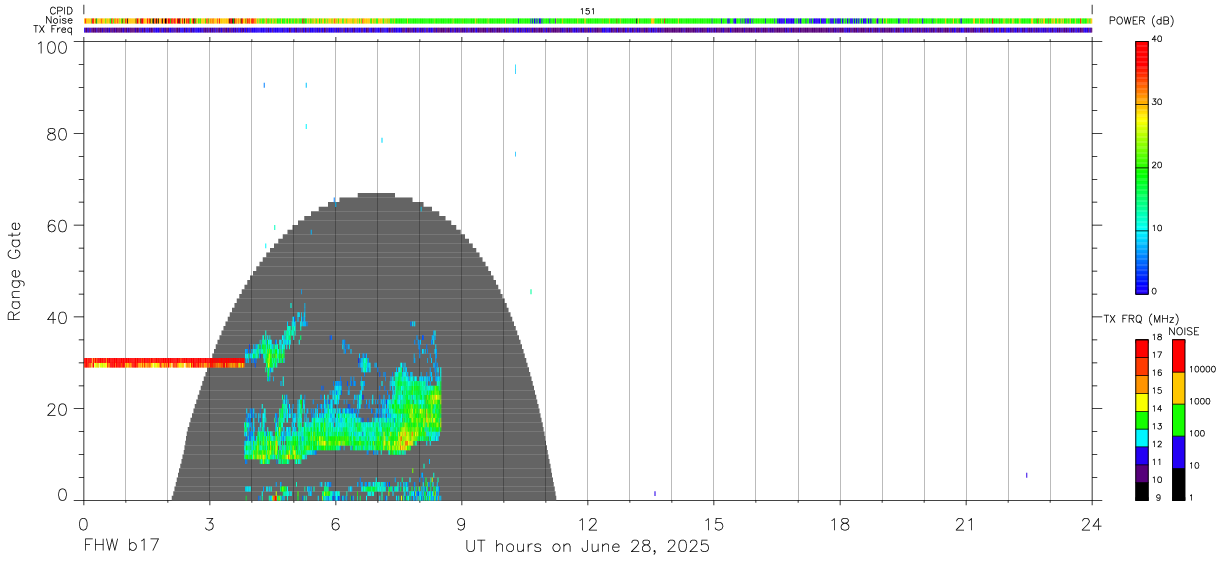Click the 40 tick on power colorbar
This screenshot has width=1228, height=567.
click(1157, 39)
